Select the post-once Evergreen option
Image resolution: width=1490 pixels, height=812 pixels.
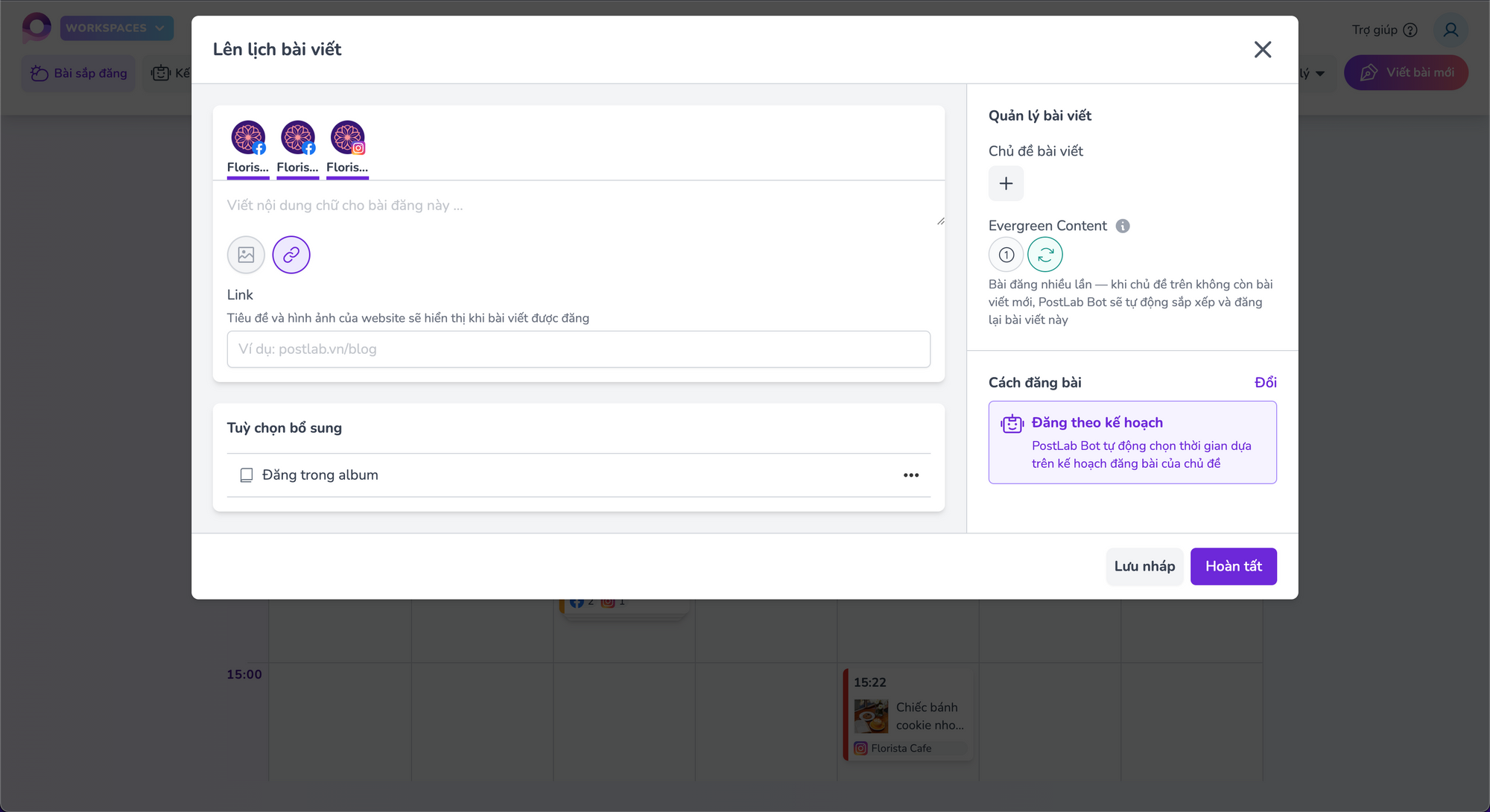tap(1006, 255)
